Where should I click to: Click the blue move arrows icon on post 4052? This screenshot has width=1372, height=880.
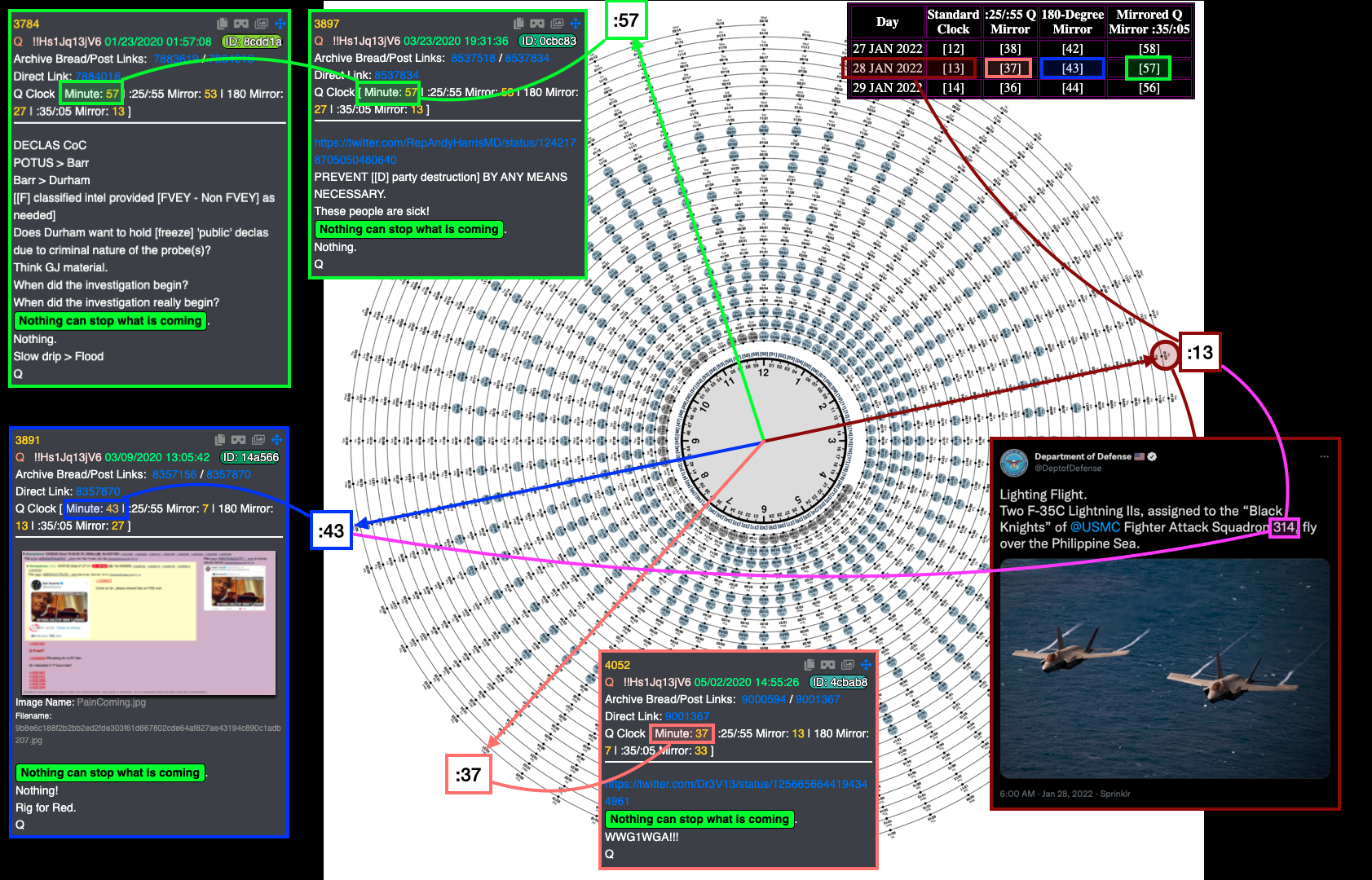tap(866, 665)
